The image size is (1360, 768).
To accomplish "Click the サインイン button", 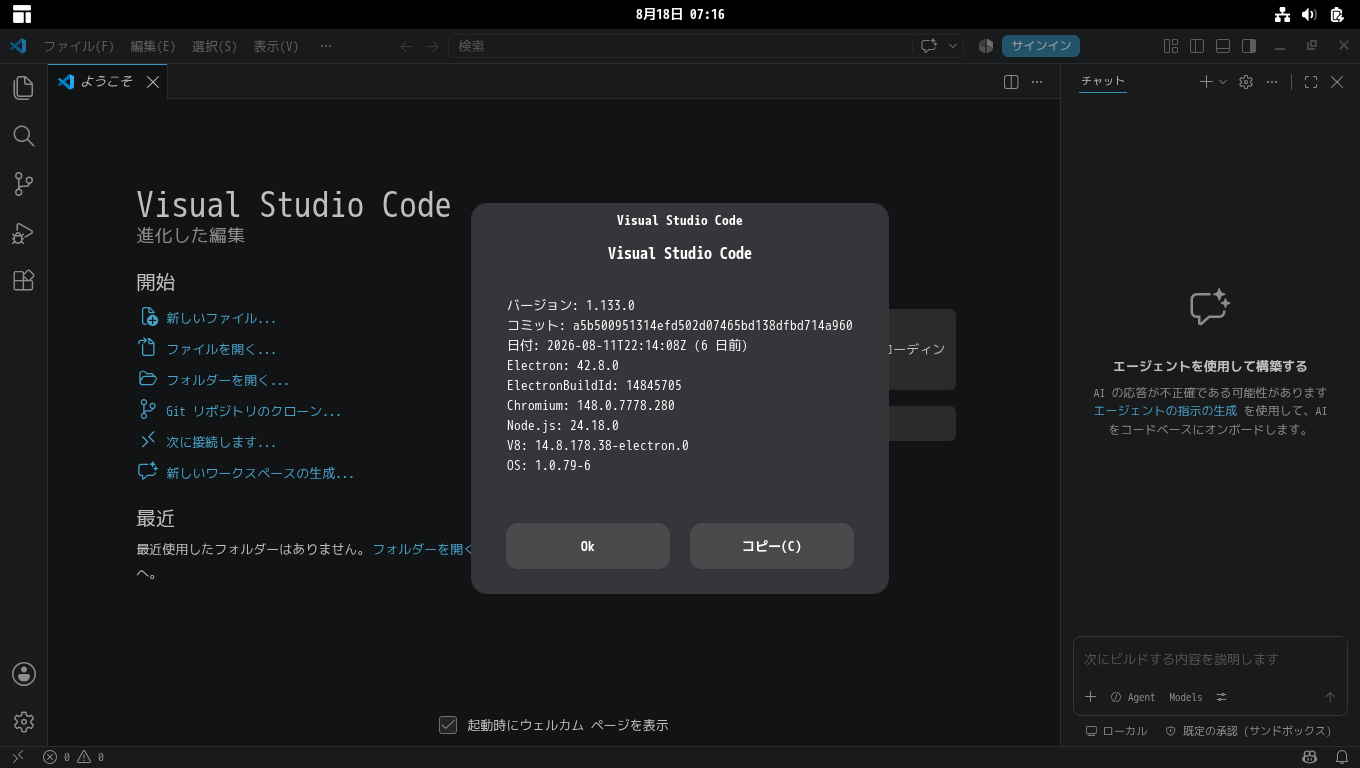I will tap(1041, 46).
